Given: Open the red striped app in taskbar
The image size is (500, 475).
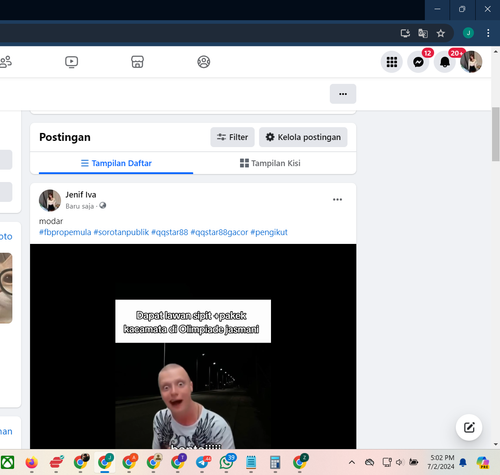Looking at the screenshot, I should pyautogui.click(x=56, y=463).
